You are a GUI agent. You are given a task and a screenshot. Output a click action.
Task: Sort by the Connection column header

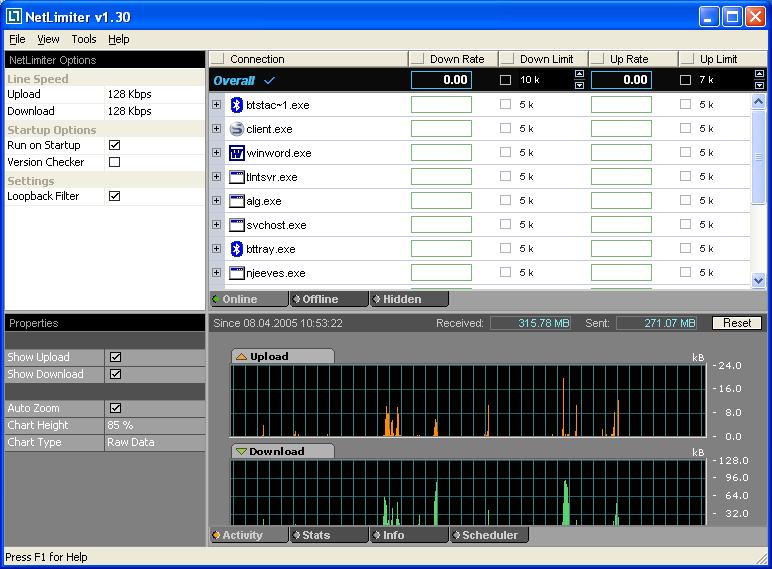click(x=309, y=59)
